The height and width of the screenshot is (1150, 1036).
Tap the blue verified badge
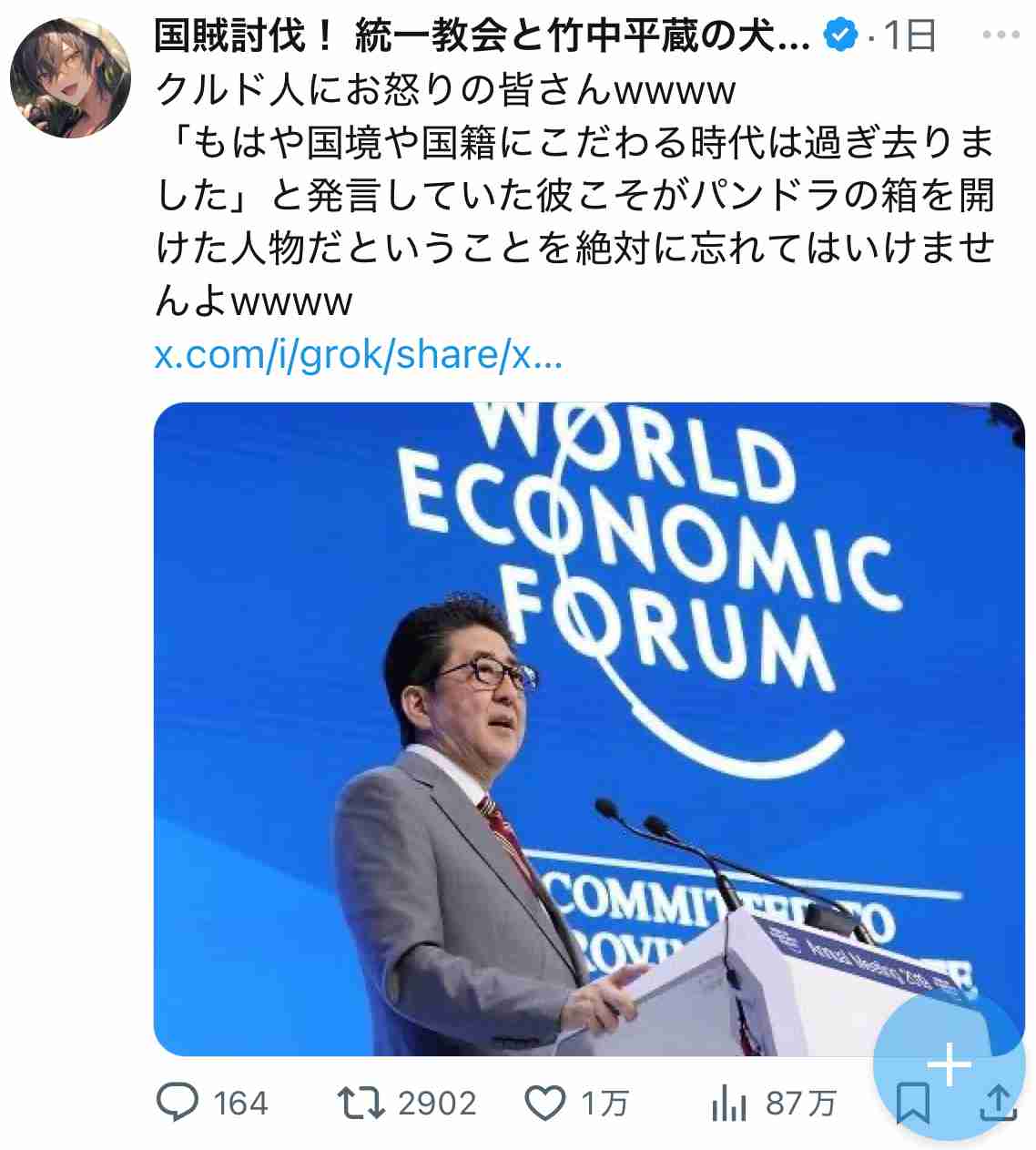point(840,36)
